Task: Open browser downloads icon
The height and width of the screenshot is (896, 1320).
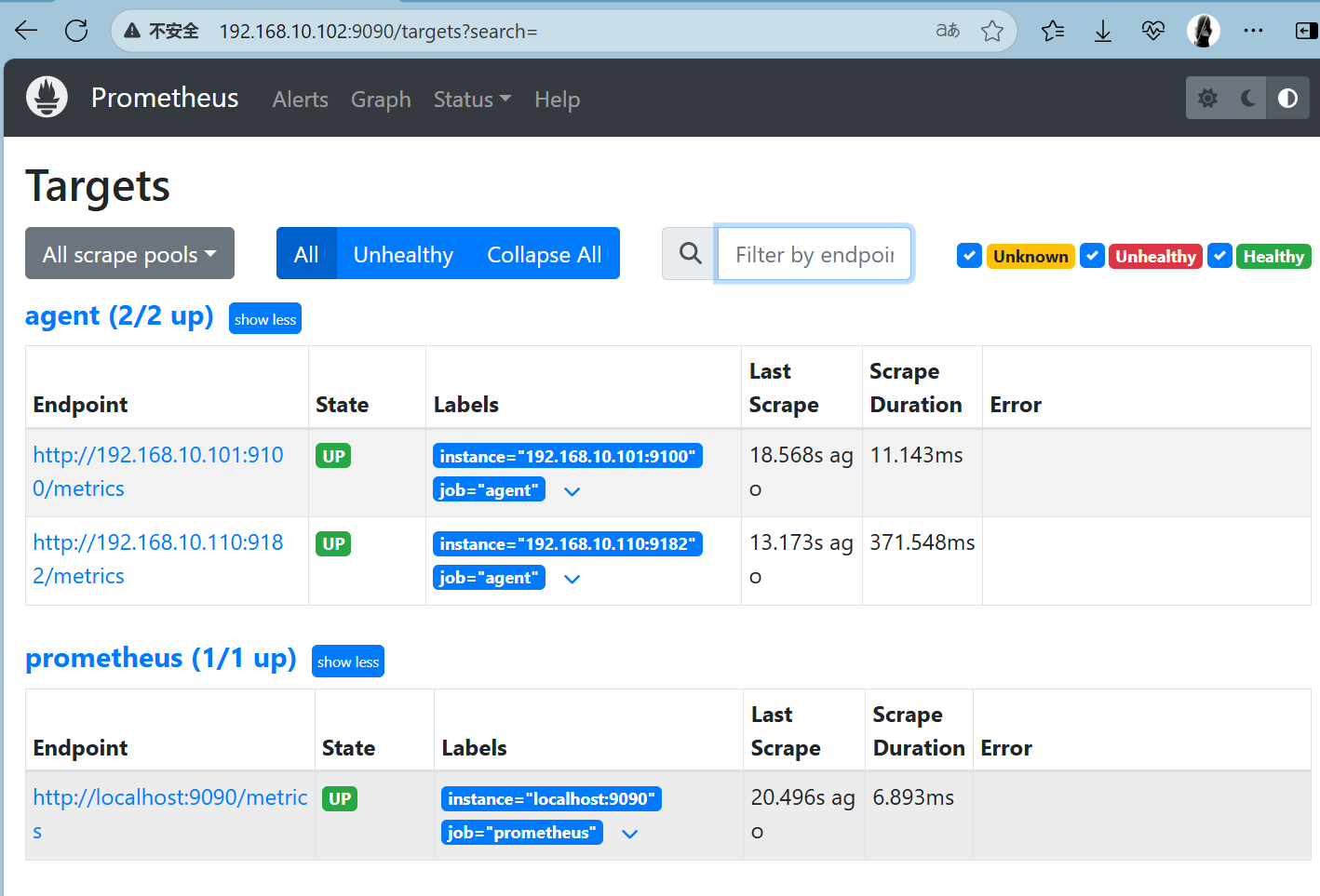Action: (1103, 31)
